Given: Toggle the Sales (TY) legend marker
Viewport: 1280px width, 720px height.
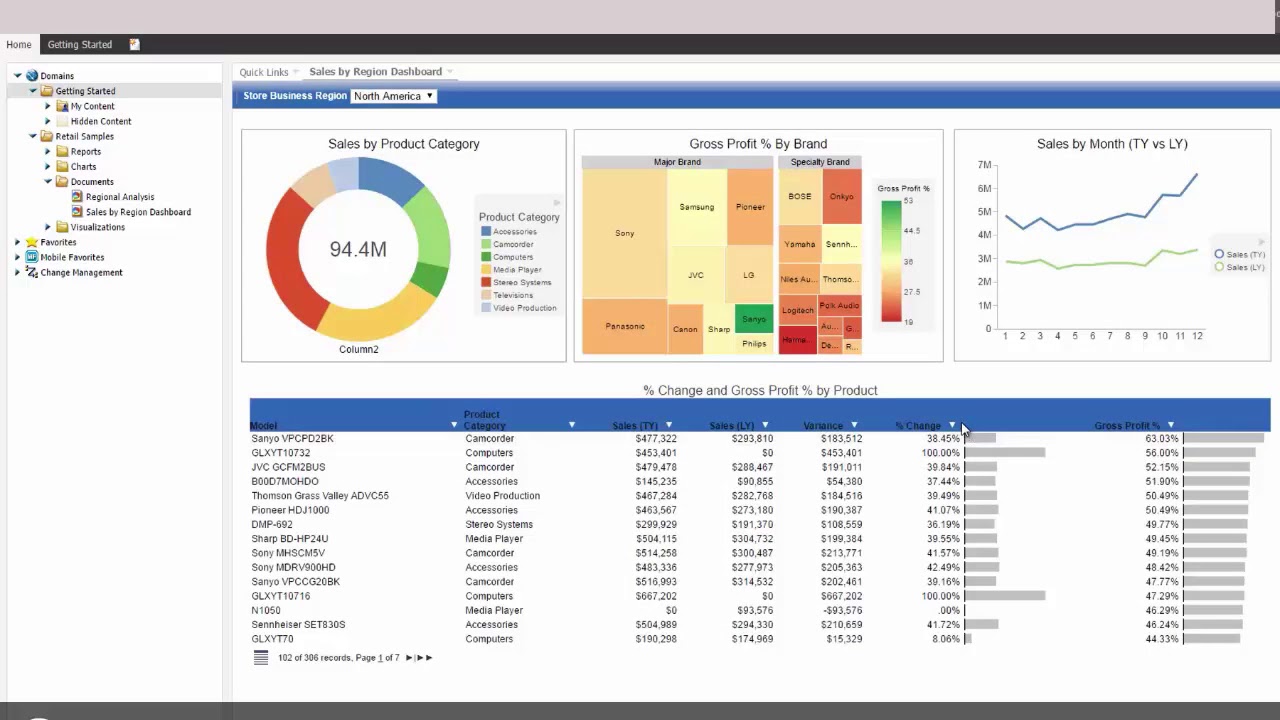Looking at the screenshot, I should [x=1219, y=254].
